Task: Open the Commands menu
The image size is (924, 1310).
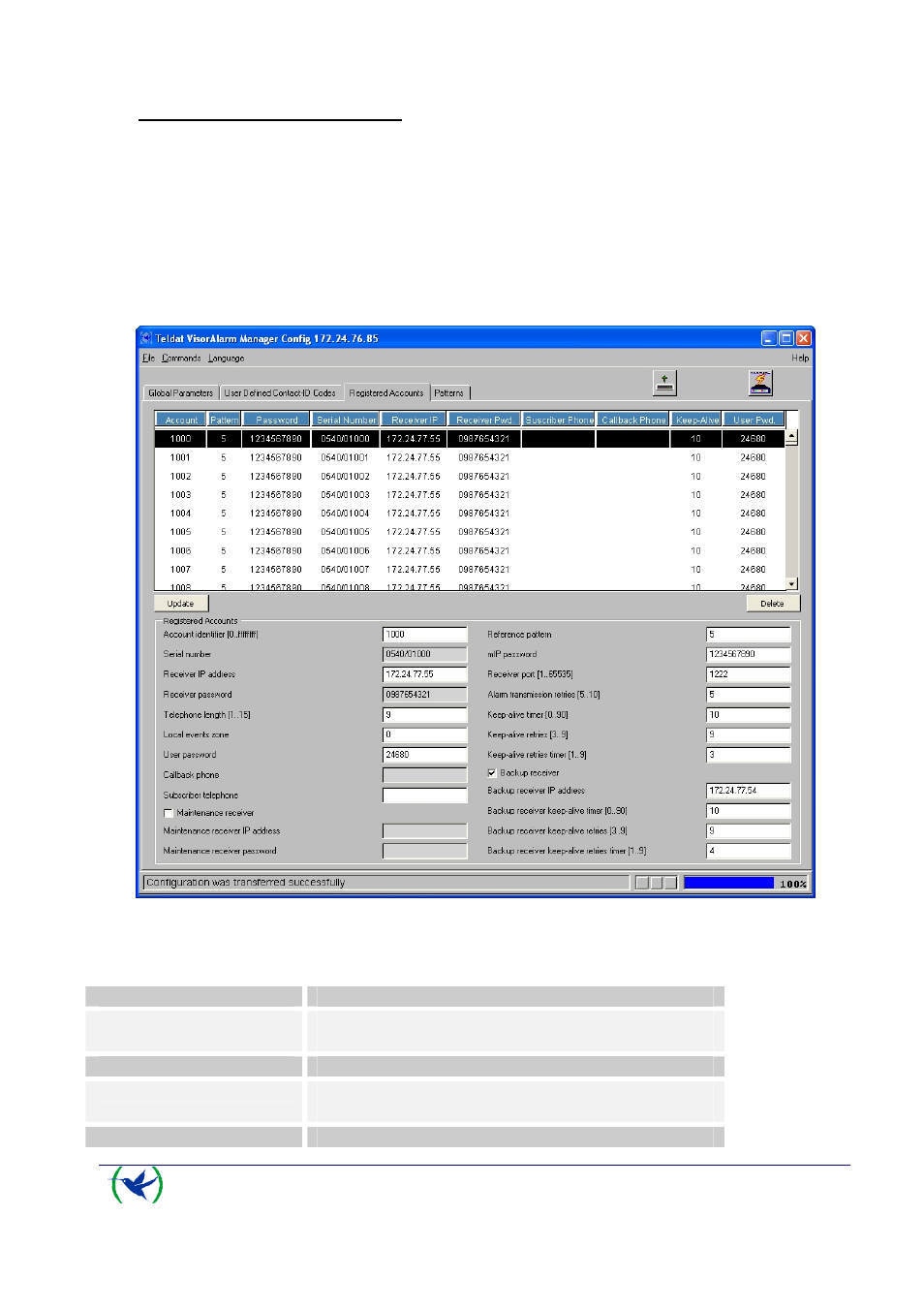Action: pyautogui.click(x=181, y=359)
